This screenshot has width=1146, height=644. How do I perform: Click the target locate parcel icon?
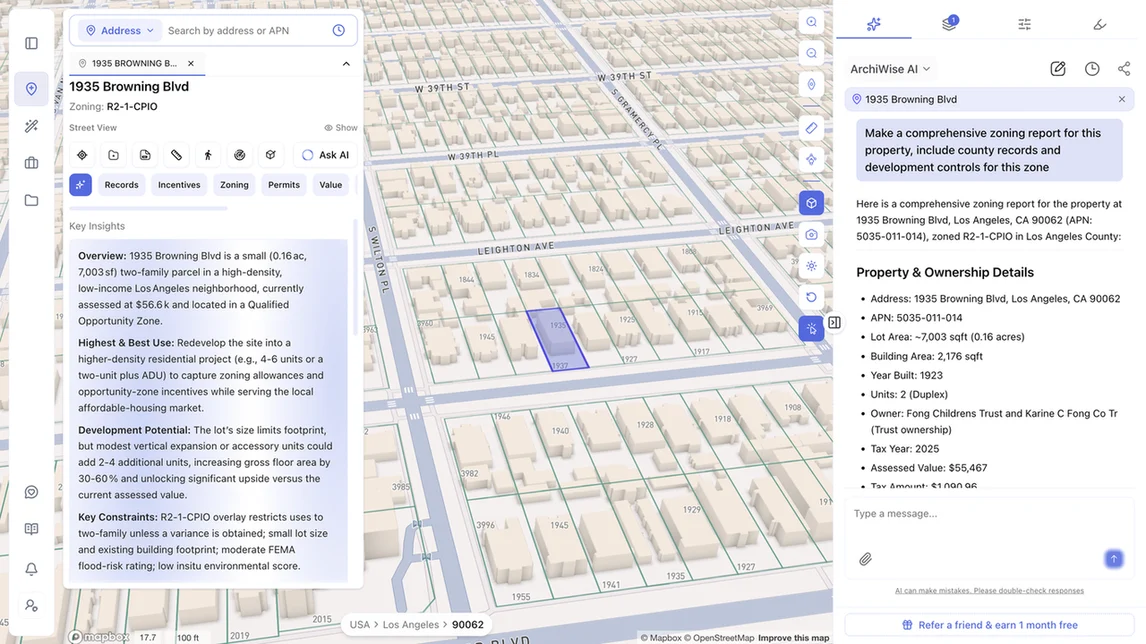point(82,155)
